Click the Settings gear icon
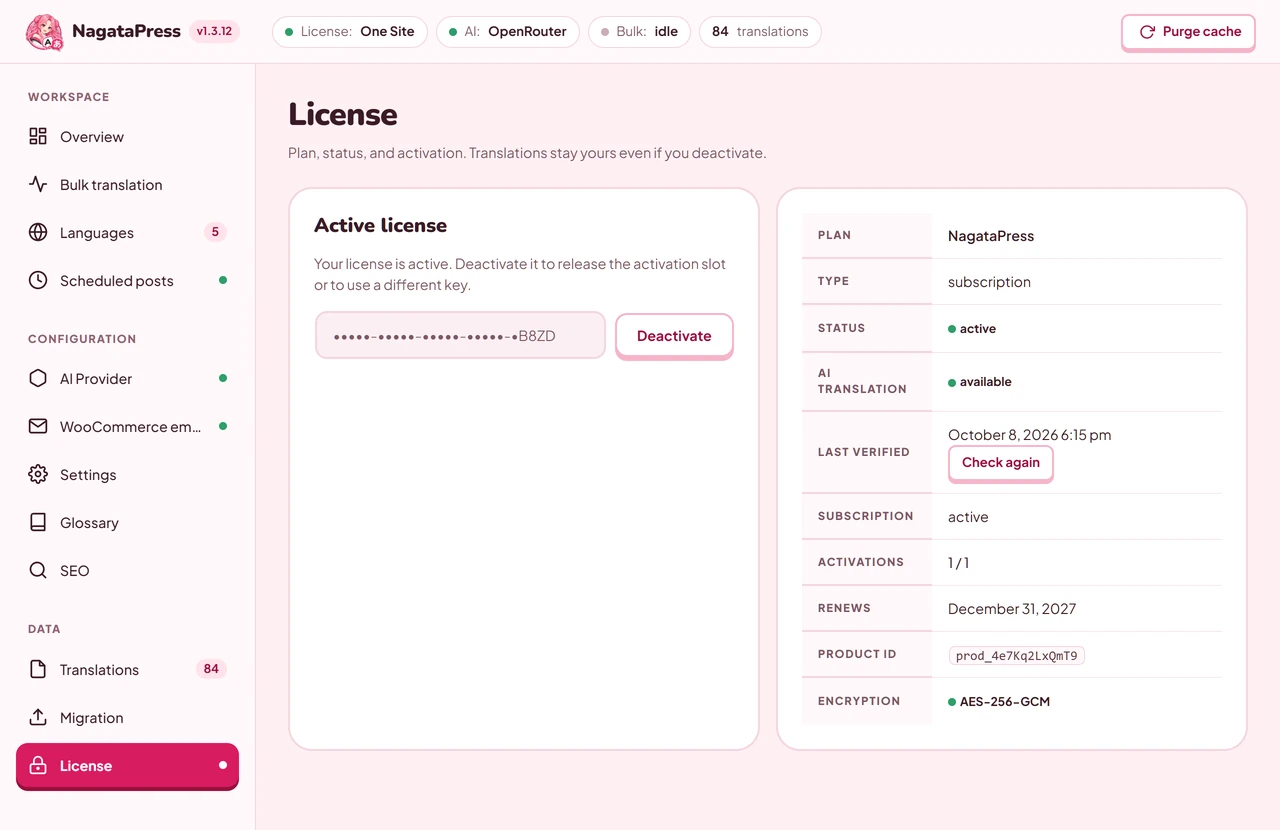Screen dimensions: 1280x830 click(38, 474)
